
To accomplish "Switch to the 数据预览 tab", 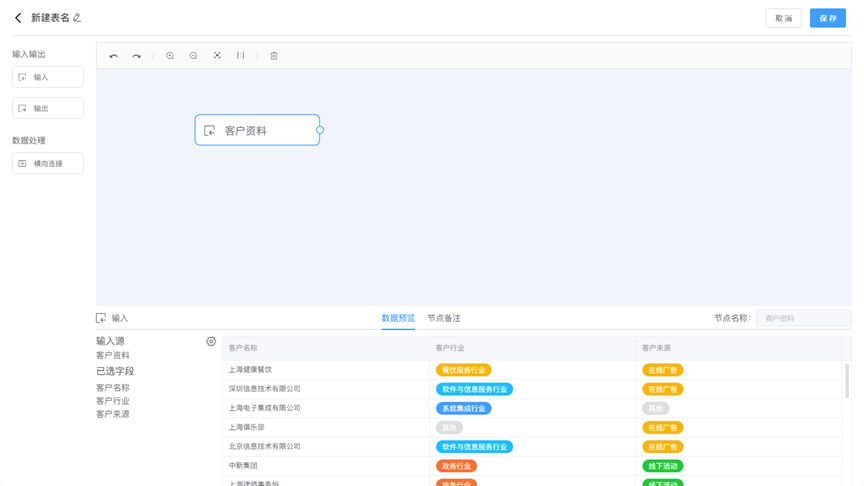I will 398,318.
